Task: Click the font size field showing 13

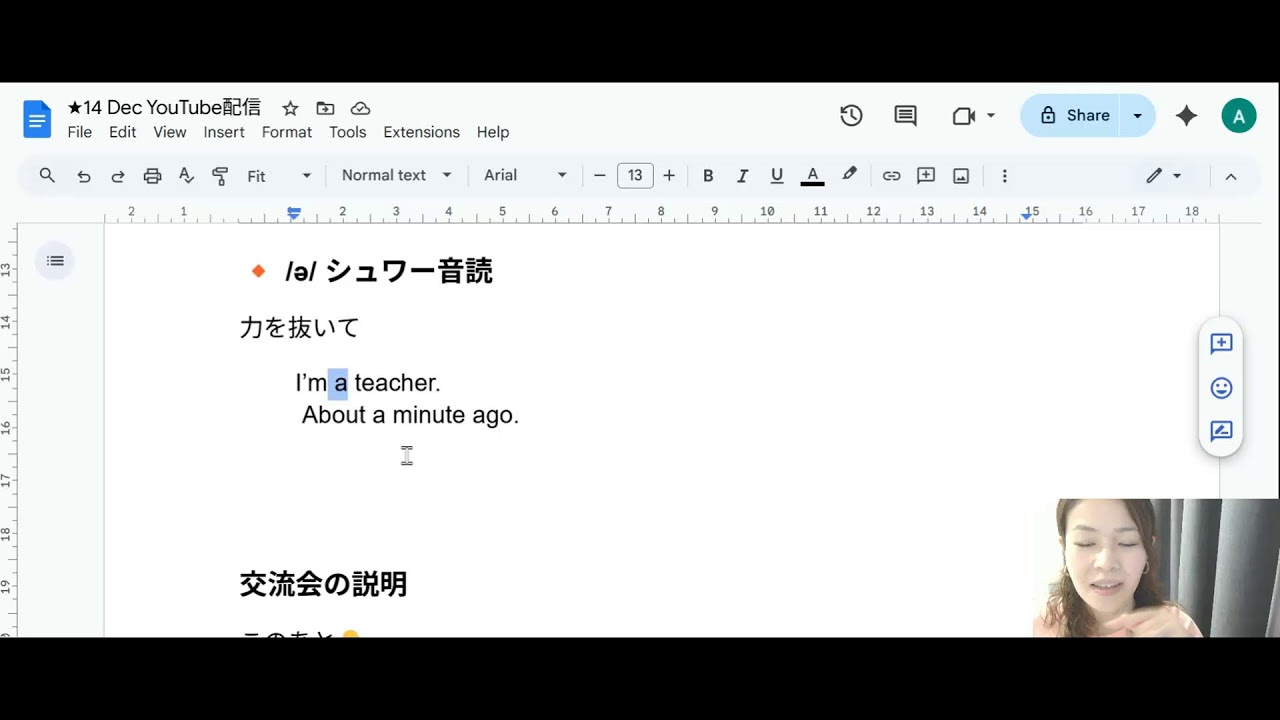Action: pos(635,176)
